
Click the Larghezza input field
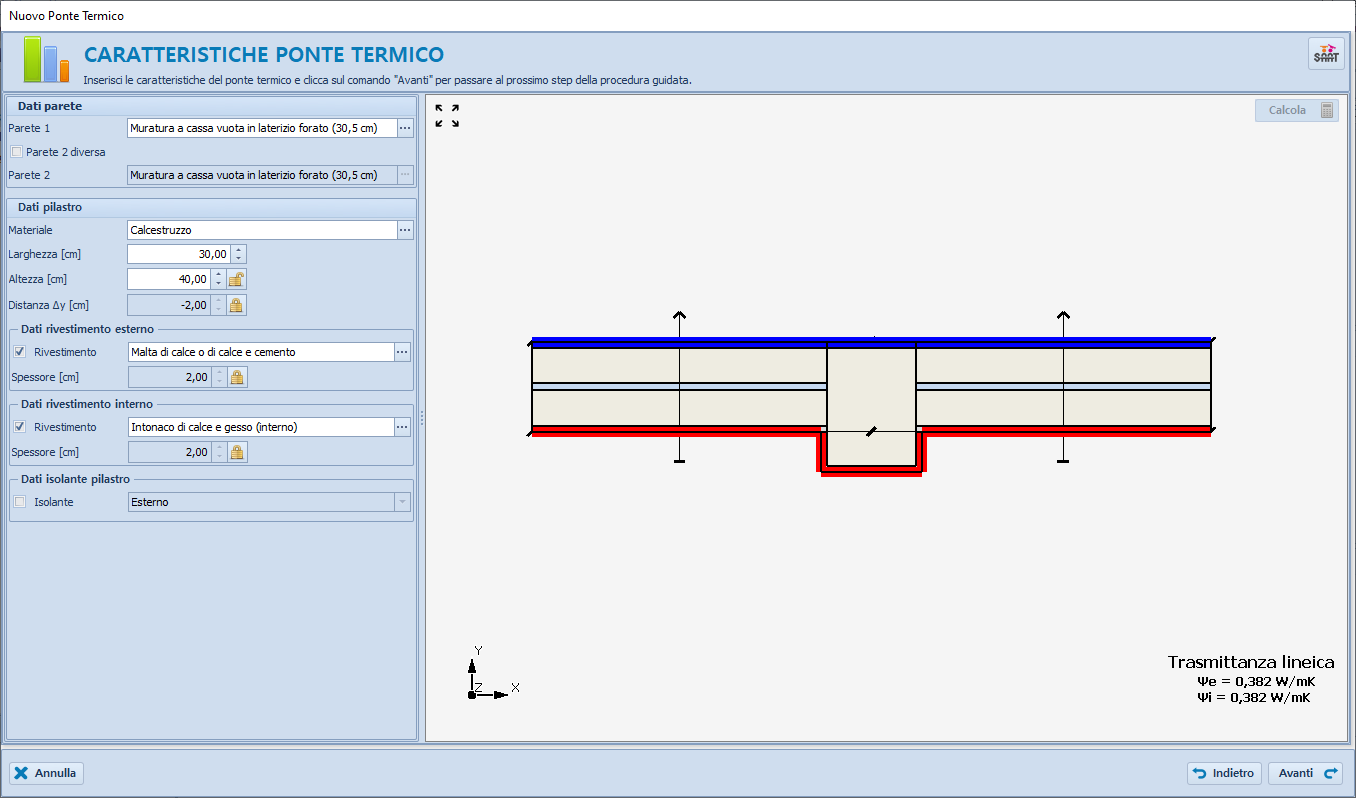tap(179, 254)
